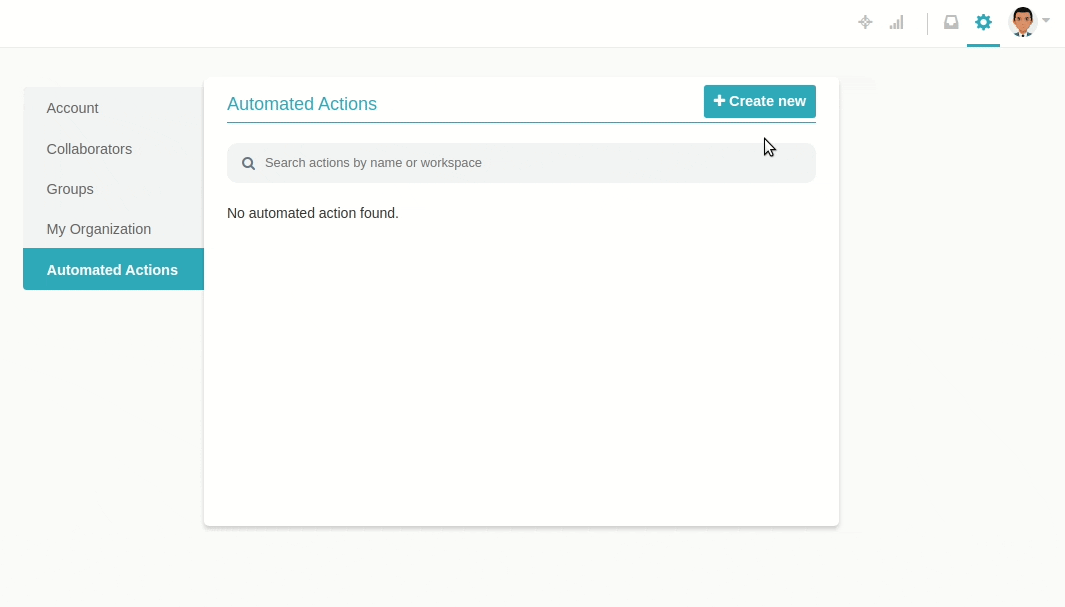Image resolution: width=1065 pixels, height=607 pixels.
Task: Open the reports bar chart icon
Action: click(897, 22)
